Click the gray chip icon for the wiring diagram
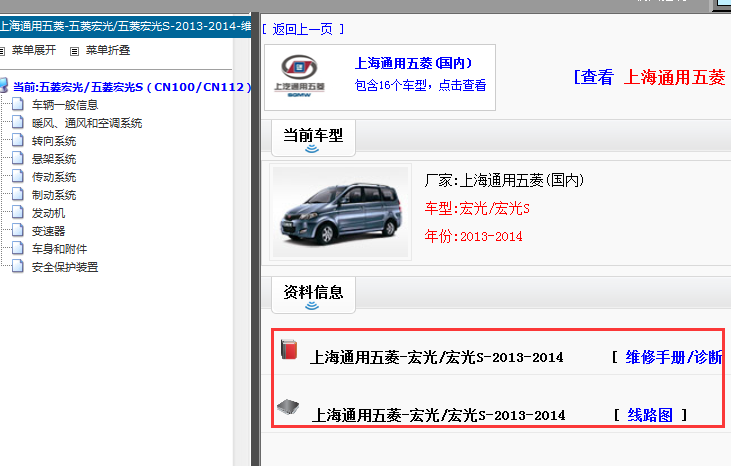The width and height of the screenshot is (731, 466). tap(288, 407)
